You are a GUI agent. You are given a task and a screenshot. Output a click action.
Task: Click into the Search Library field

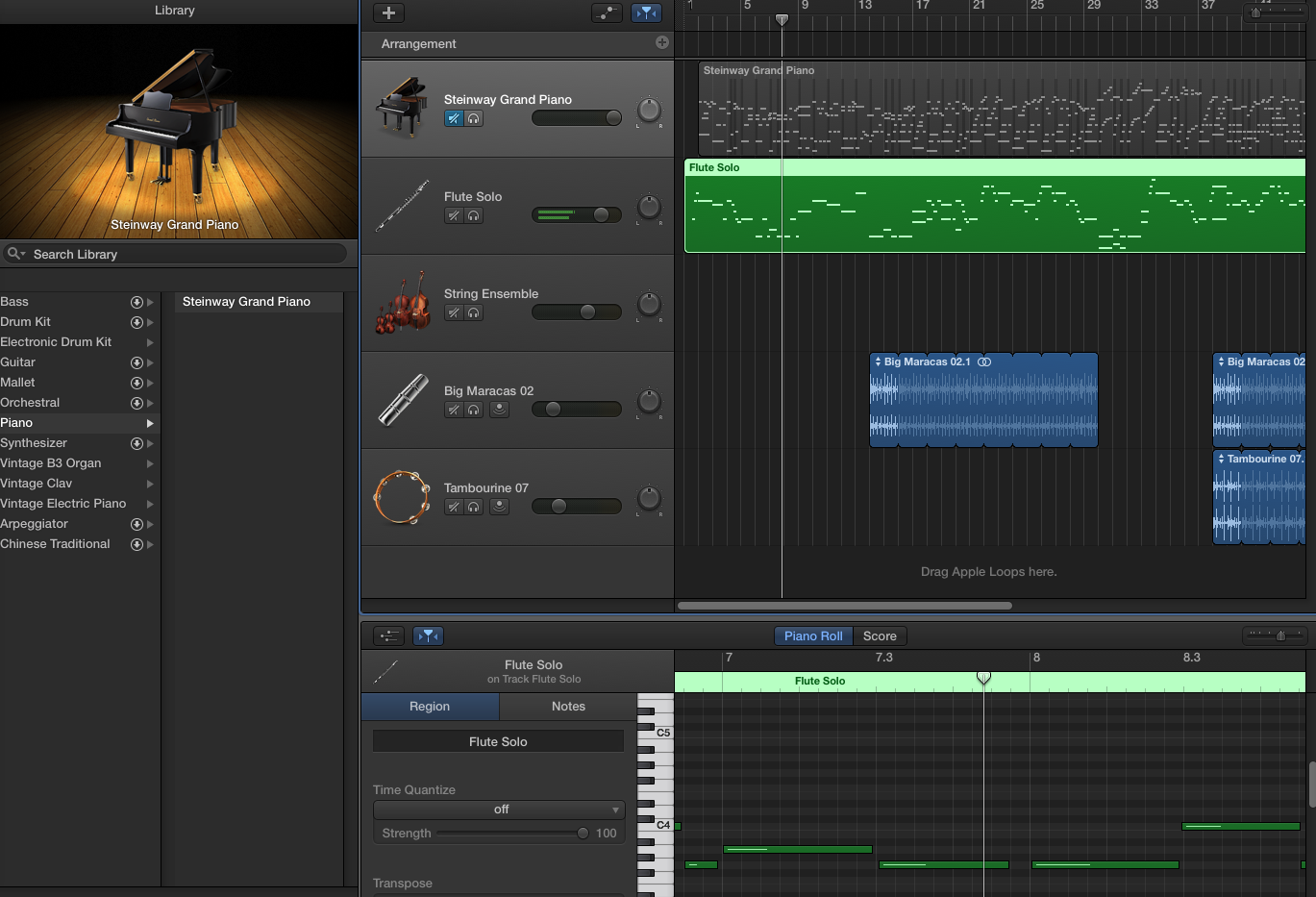175,254
